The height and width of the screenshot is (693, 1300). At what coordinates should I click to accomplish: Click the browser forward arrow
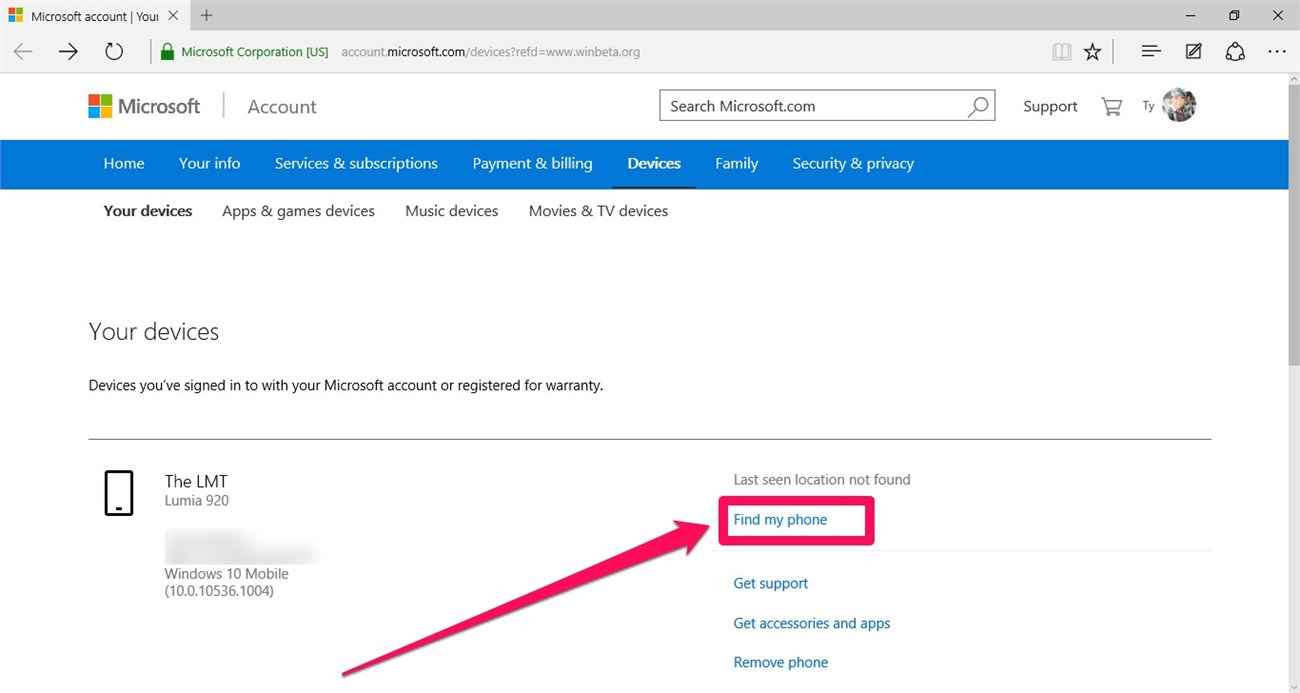pyautogui.click(x=68, y=52)
